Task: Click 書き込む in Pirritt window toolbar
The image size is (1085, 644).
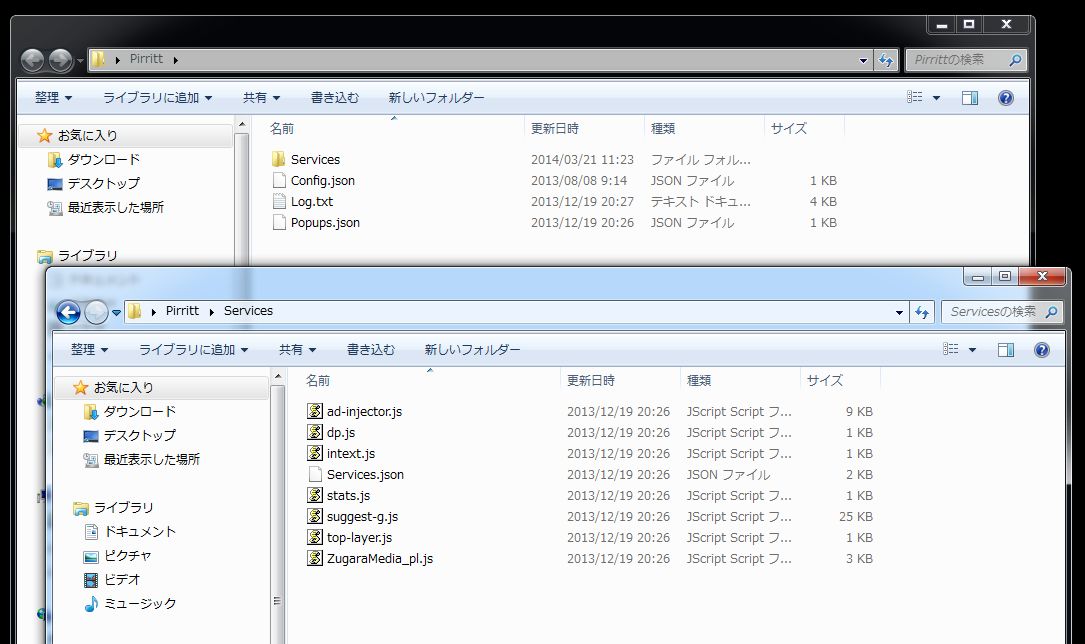Action: coord(335,98)
